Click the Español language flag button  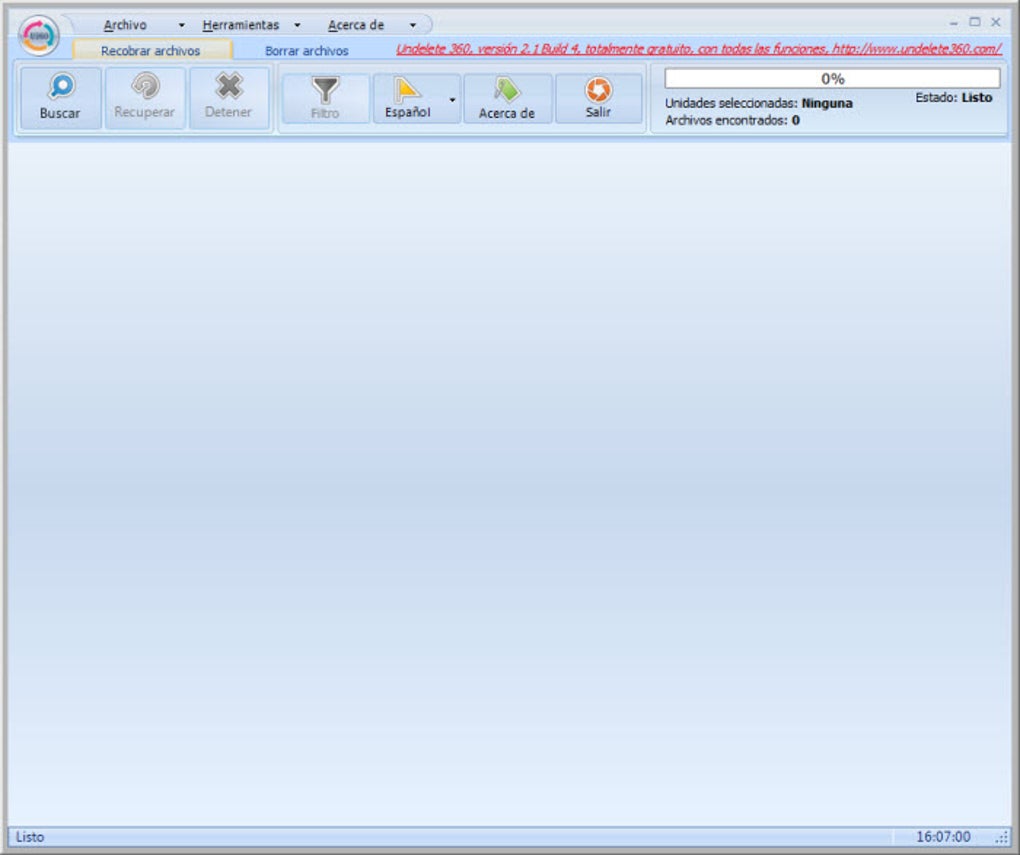(408, 98)
